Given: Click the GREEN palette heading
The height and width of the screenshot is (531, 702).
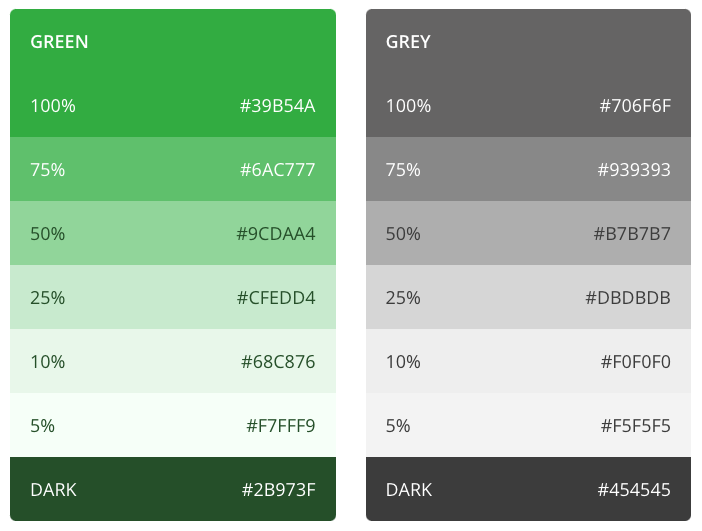Looking at the screenshot, I should pyautogui.click(x=59, y=42).
